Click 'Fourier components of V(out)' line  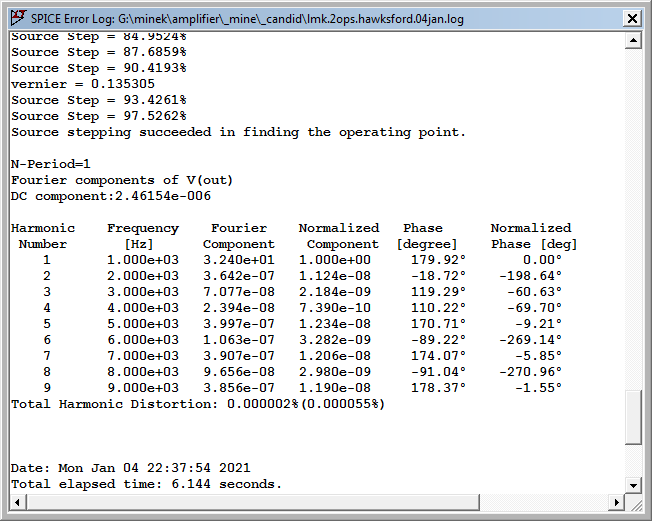pos(122,180)
